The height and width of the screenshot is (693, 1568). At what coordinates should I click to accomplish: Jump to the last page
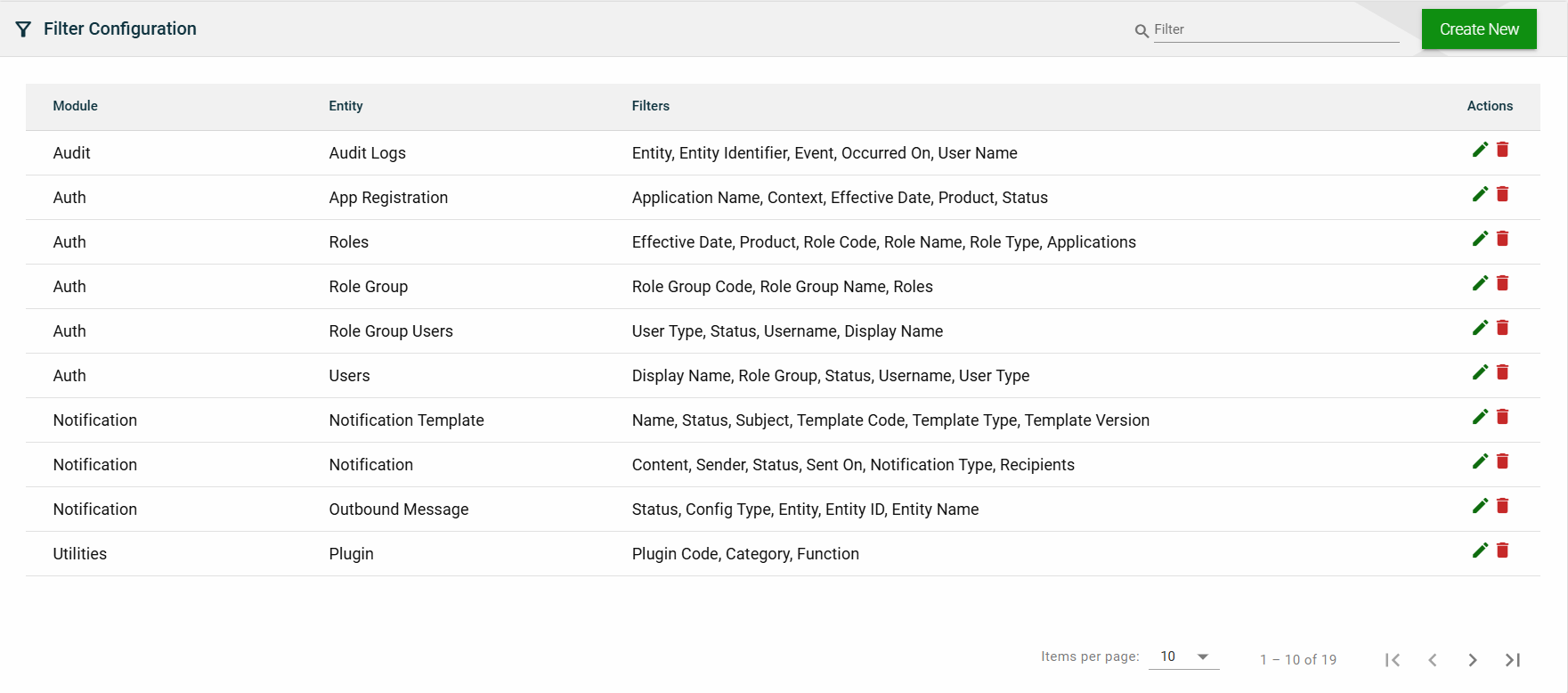[1513, 660]
